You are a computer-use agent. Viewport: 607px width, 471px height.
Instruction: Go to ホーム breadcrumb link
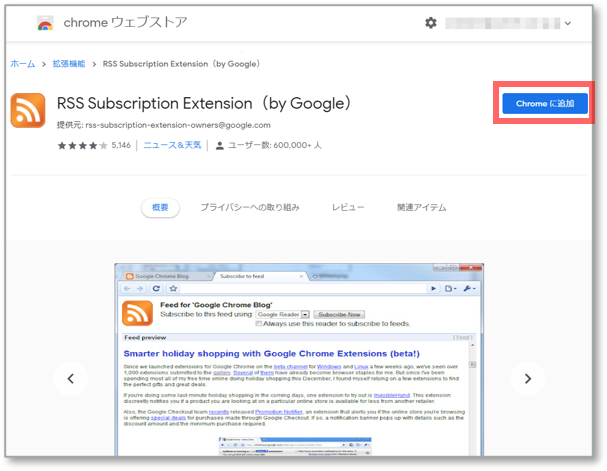pyautogui.click(x=23, y=63)
